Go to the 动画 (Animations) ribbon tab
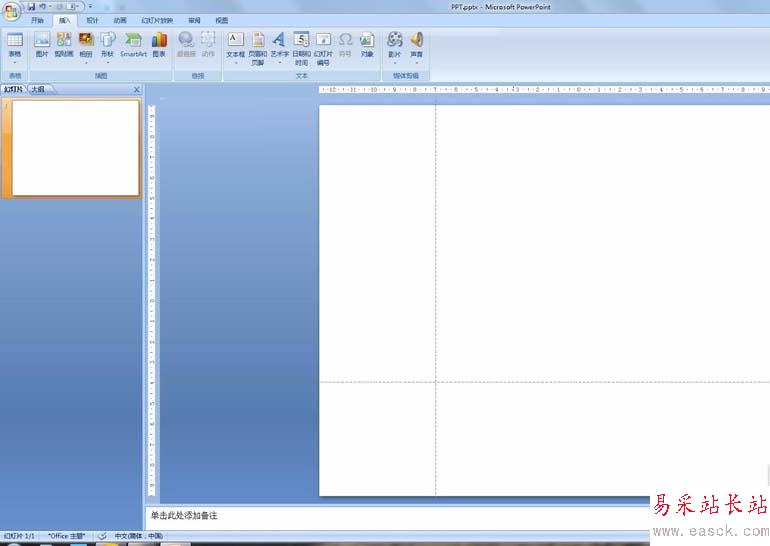770x546 pixels. [x=120, y=21]
